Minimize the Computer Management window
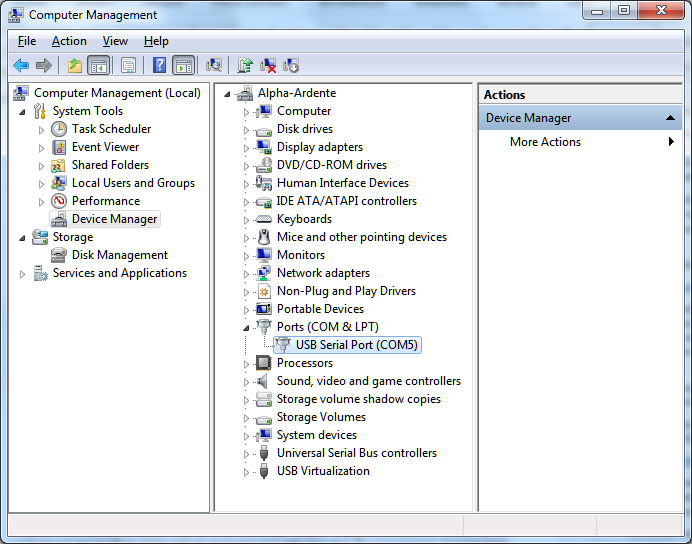Viewport: 692px width, 544px height. pos(597,10)
